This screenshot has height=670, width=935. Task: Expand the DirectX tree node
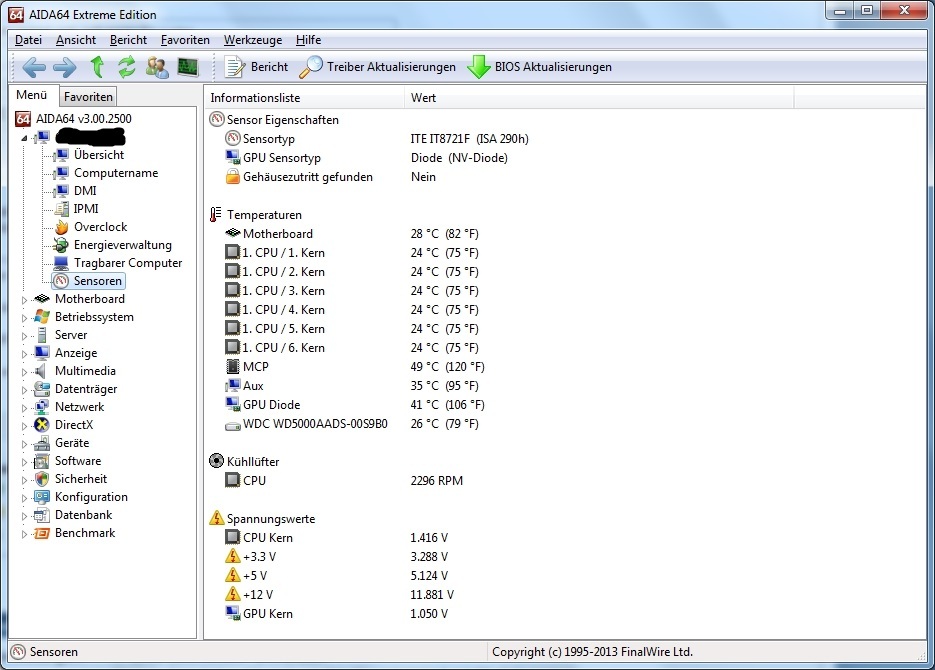pos(24,426)
